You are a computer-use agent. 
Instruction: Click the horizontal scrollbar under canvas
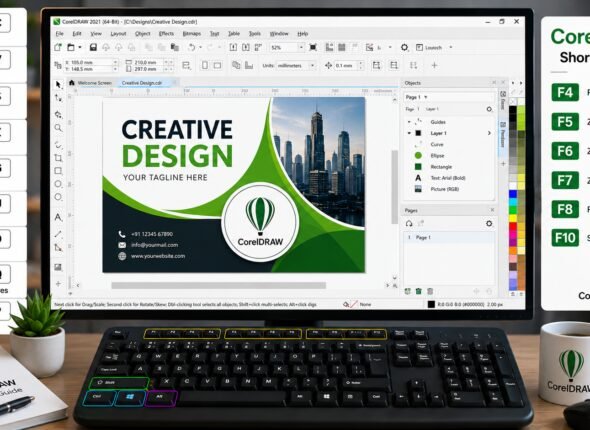pyautogui.click(x=219, y=286)
